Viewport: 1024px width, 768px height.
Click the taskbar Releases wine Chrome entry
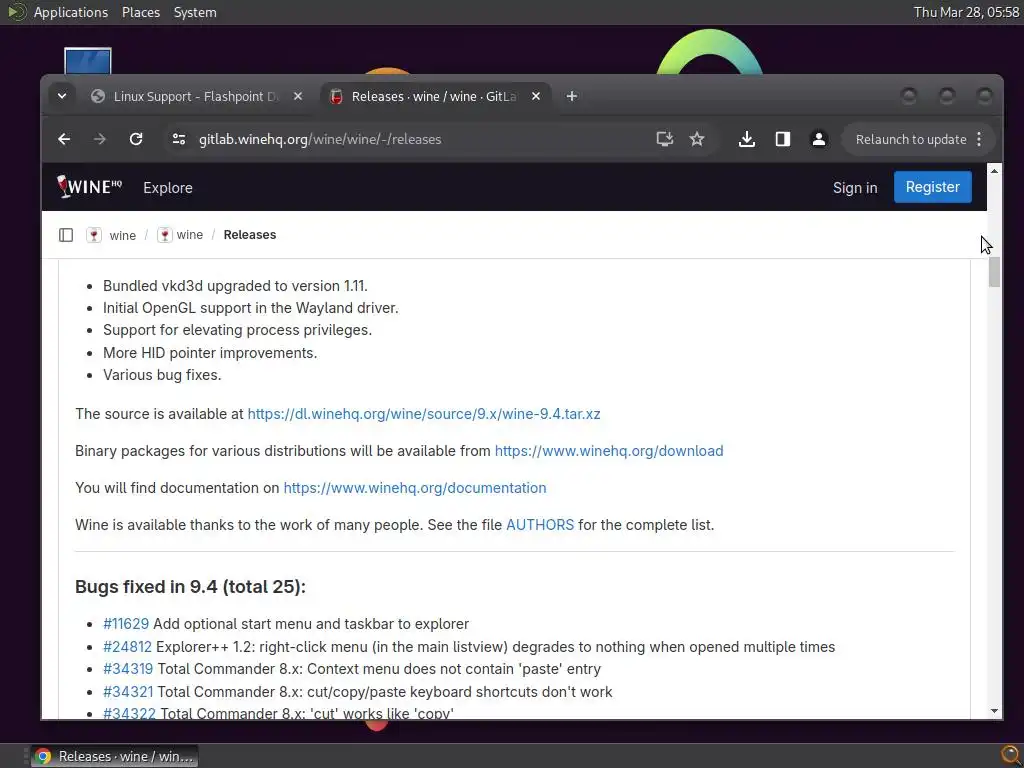tap(115, 756)
